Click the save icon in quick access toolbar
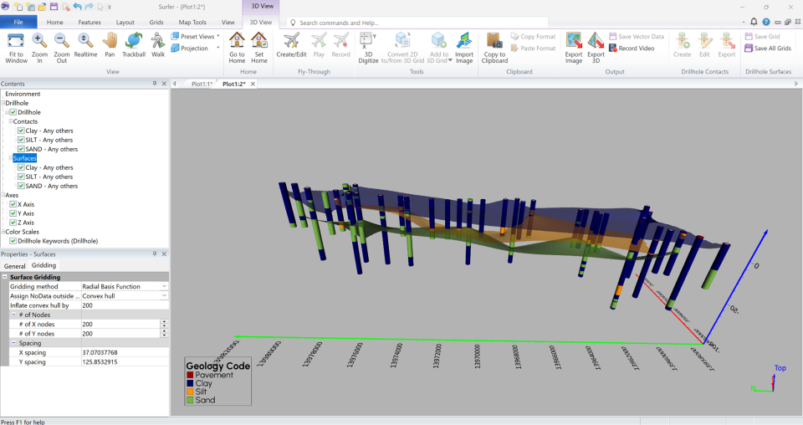Viewport: 803px width, 425px height. pos(54,7)
